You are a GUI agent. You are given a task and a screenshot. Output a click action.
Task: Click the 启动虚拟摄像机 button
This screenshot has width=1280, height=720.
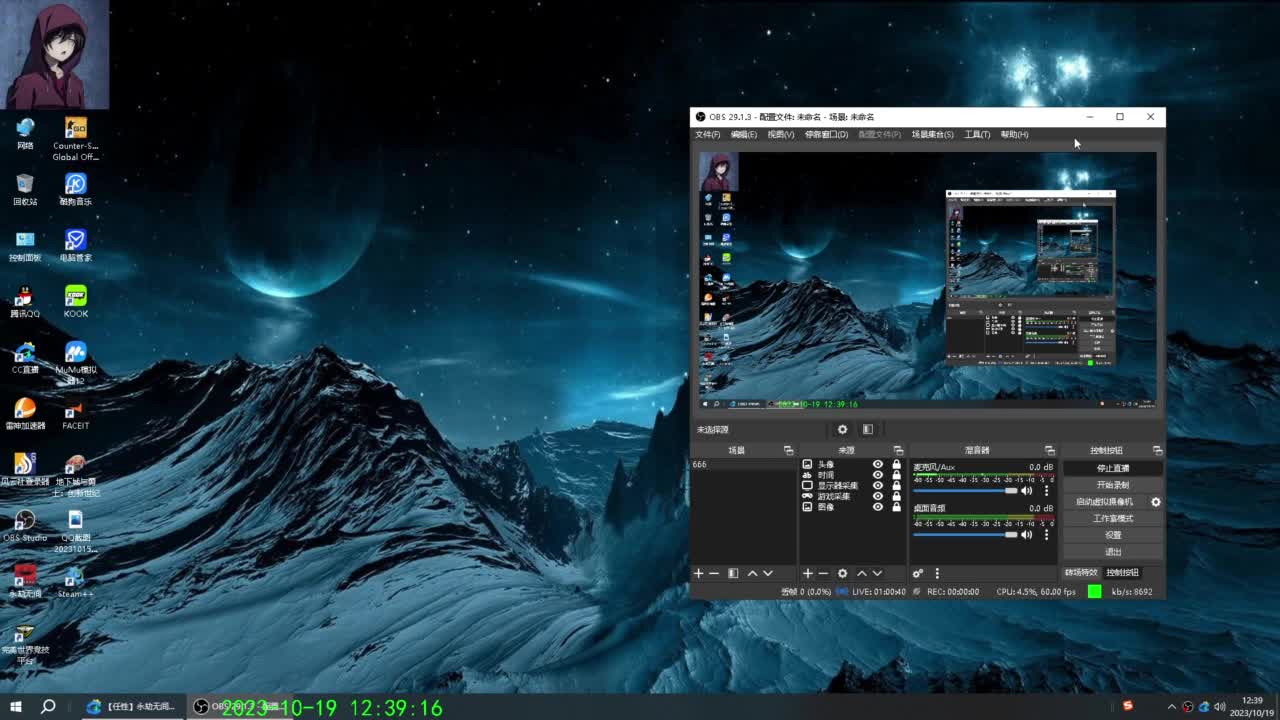click(1105, 502)
